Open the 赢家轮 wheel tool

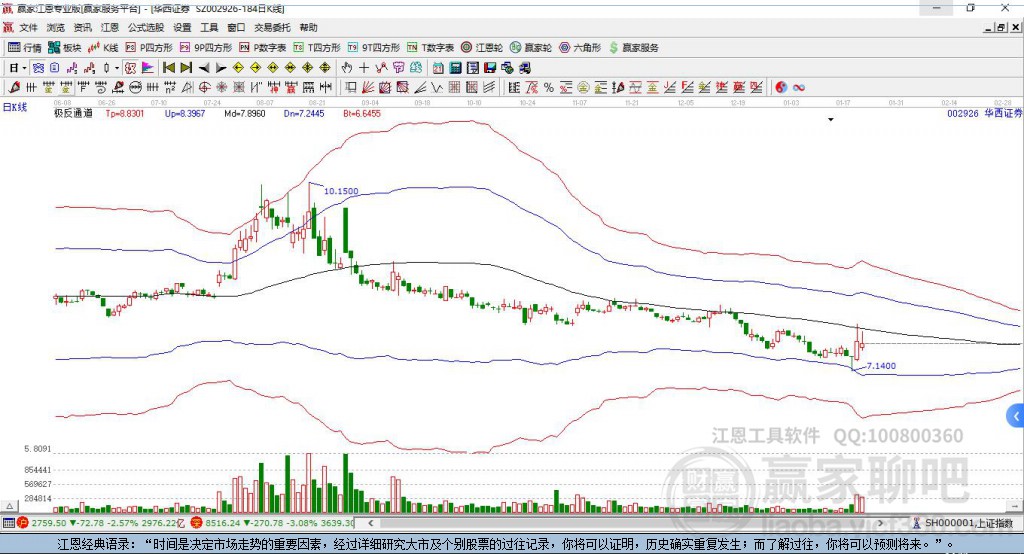[x=530, y=48]
